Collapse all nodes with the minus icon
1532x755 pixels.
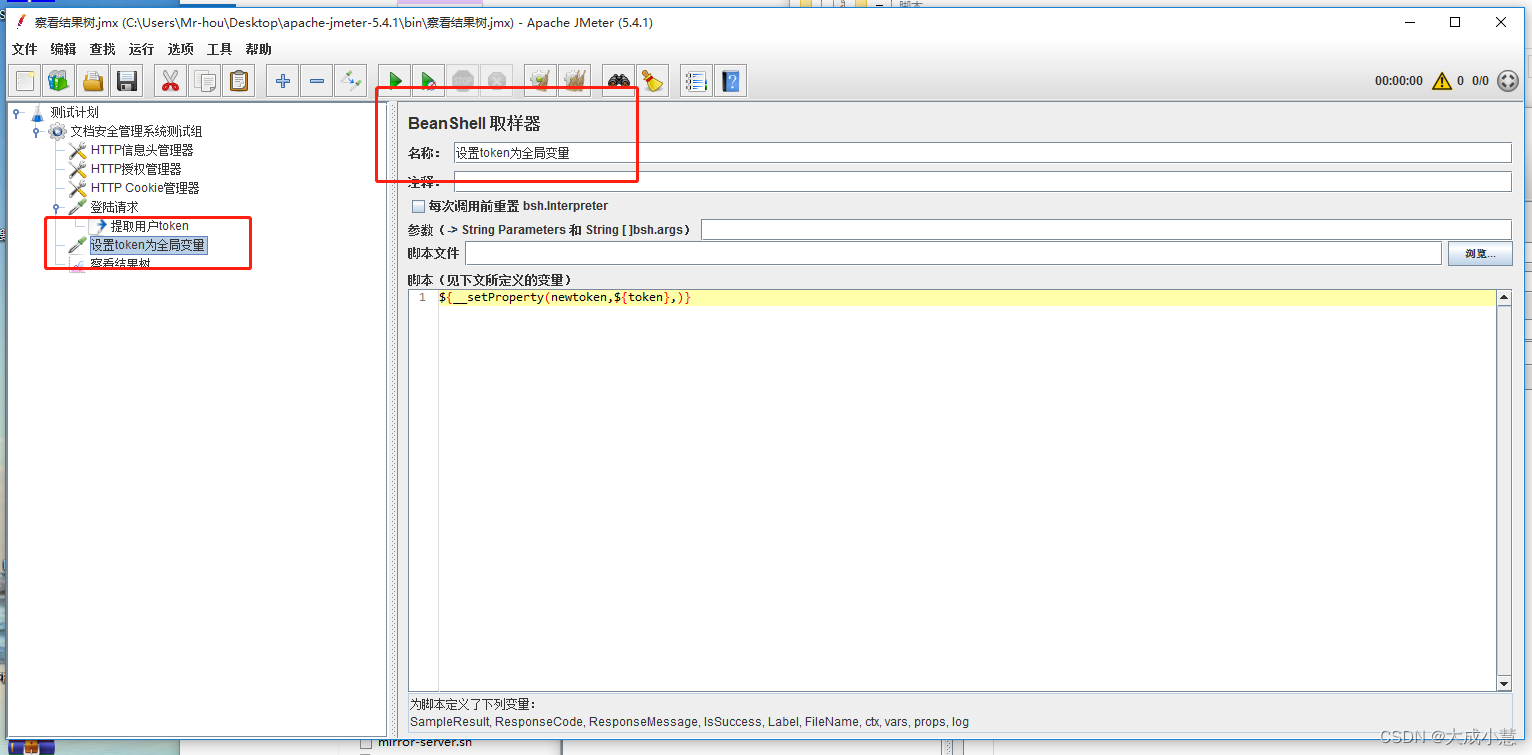tap(317, 81)
